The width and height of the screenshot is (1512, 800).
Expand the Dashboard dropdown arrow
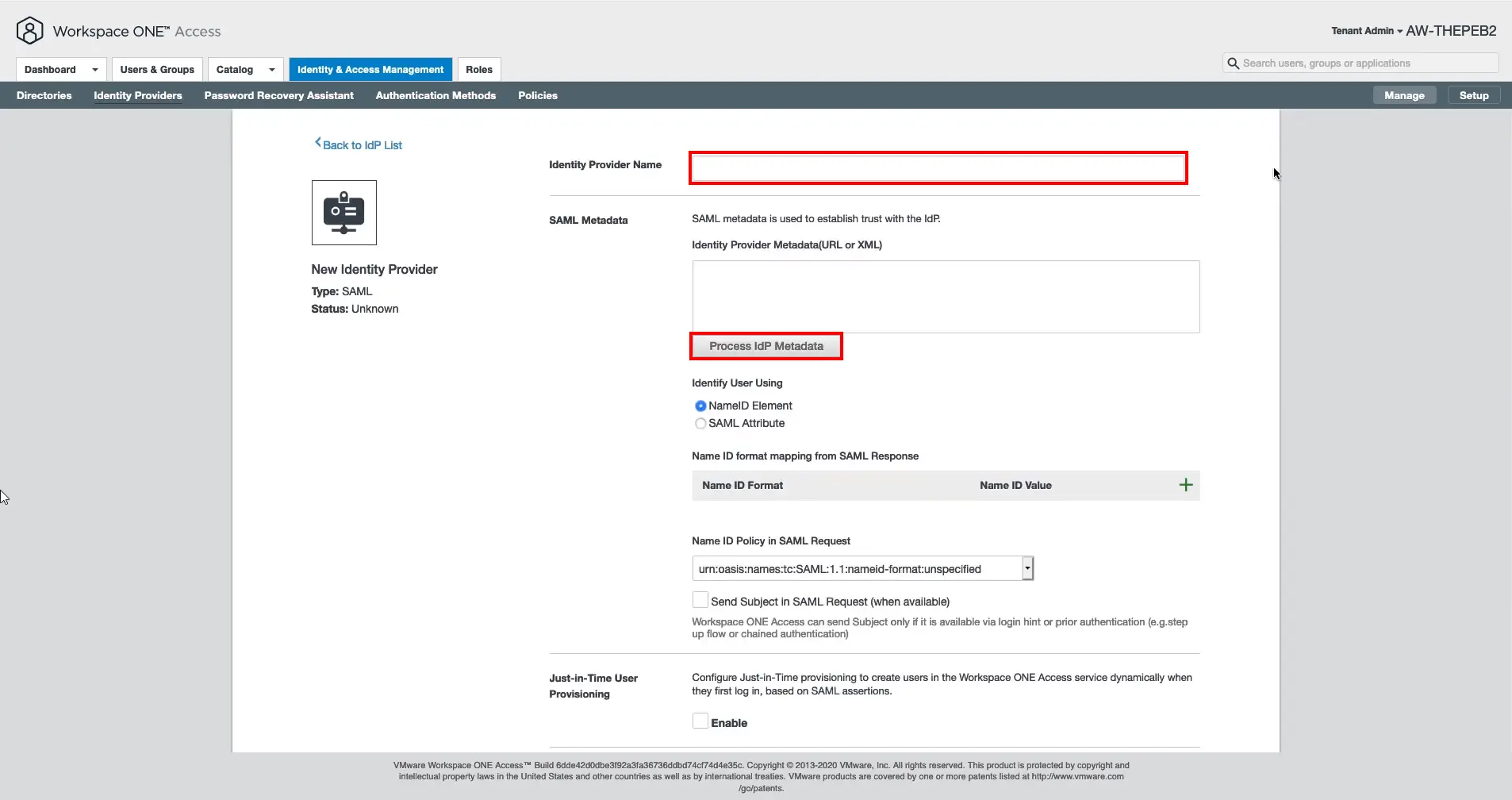(x=95, y=70)
